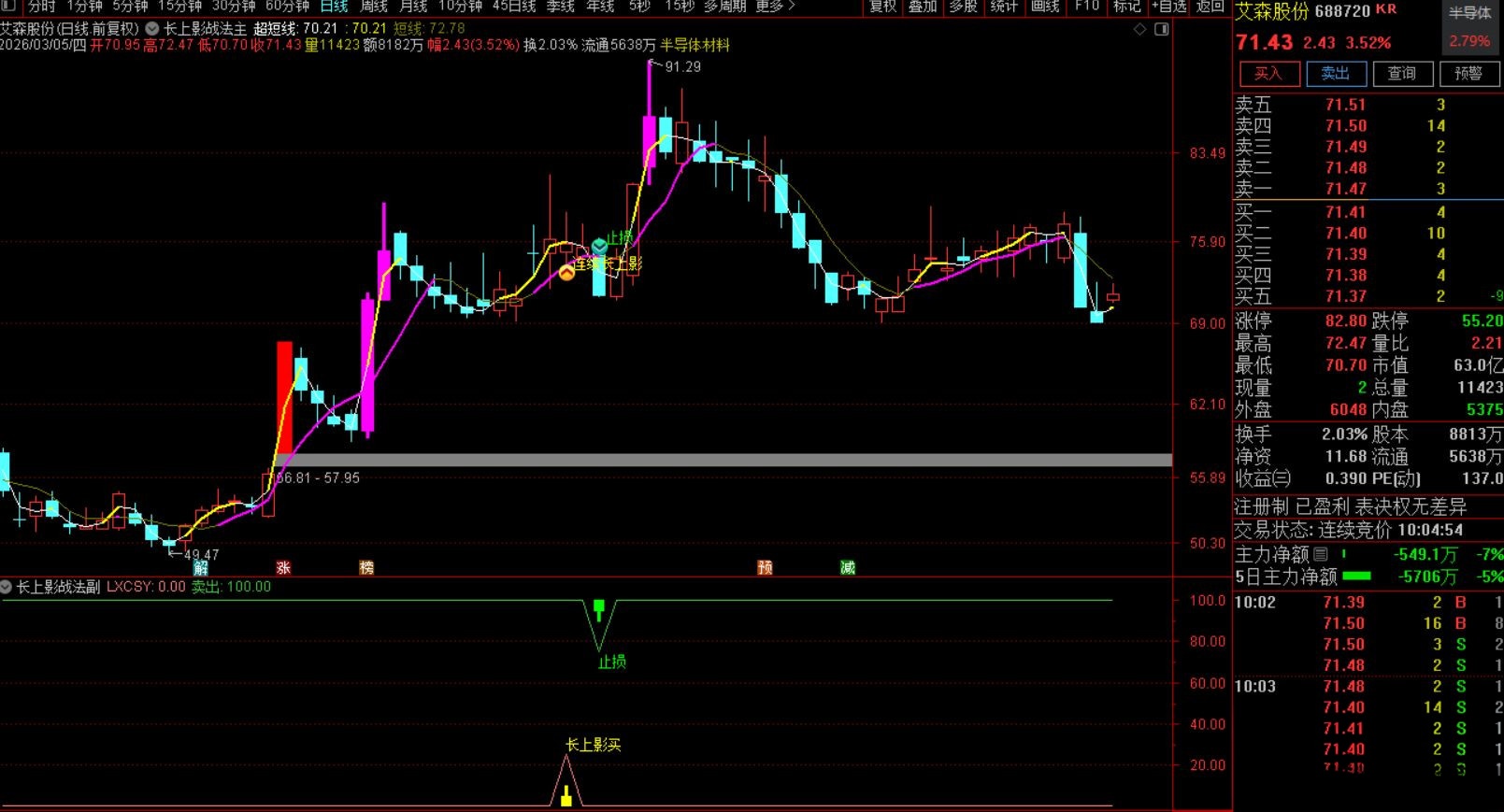Open the 长上影战法主 indicator dropdown
Image resolution: width=1504 pixels, height=812 pixels.
151,29
